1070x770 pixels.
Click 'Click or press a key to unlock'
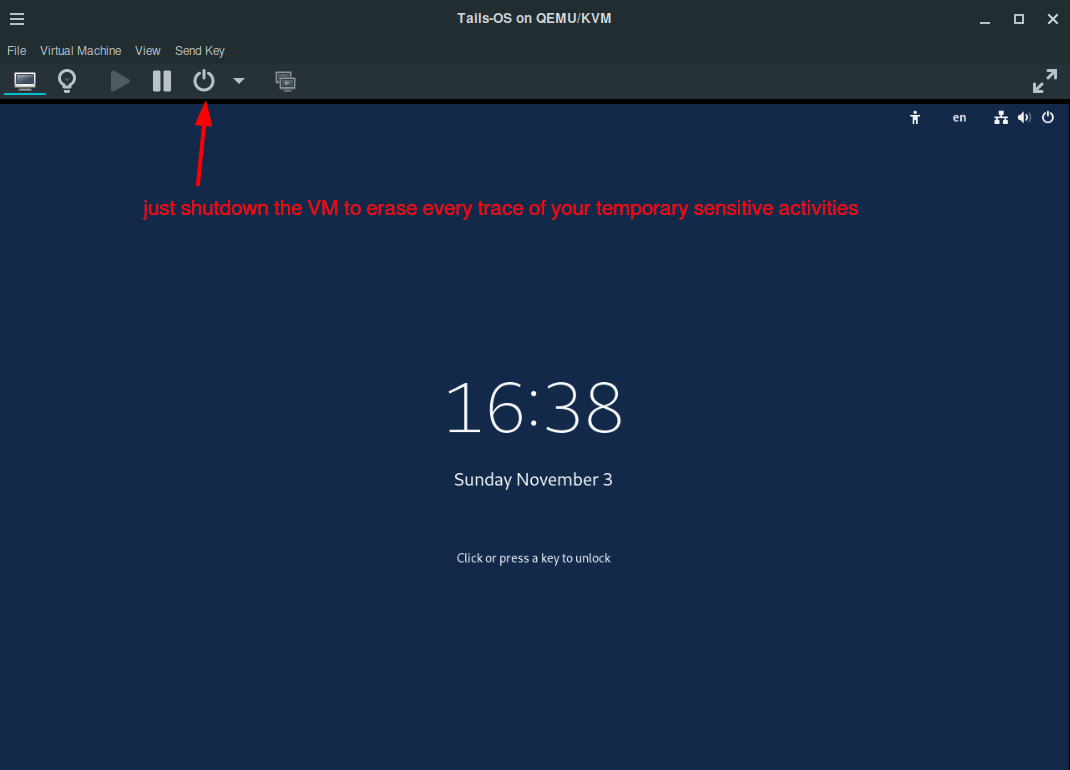point(533,558)
